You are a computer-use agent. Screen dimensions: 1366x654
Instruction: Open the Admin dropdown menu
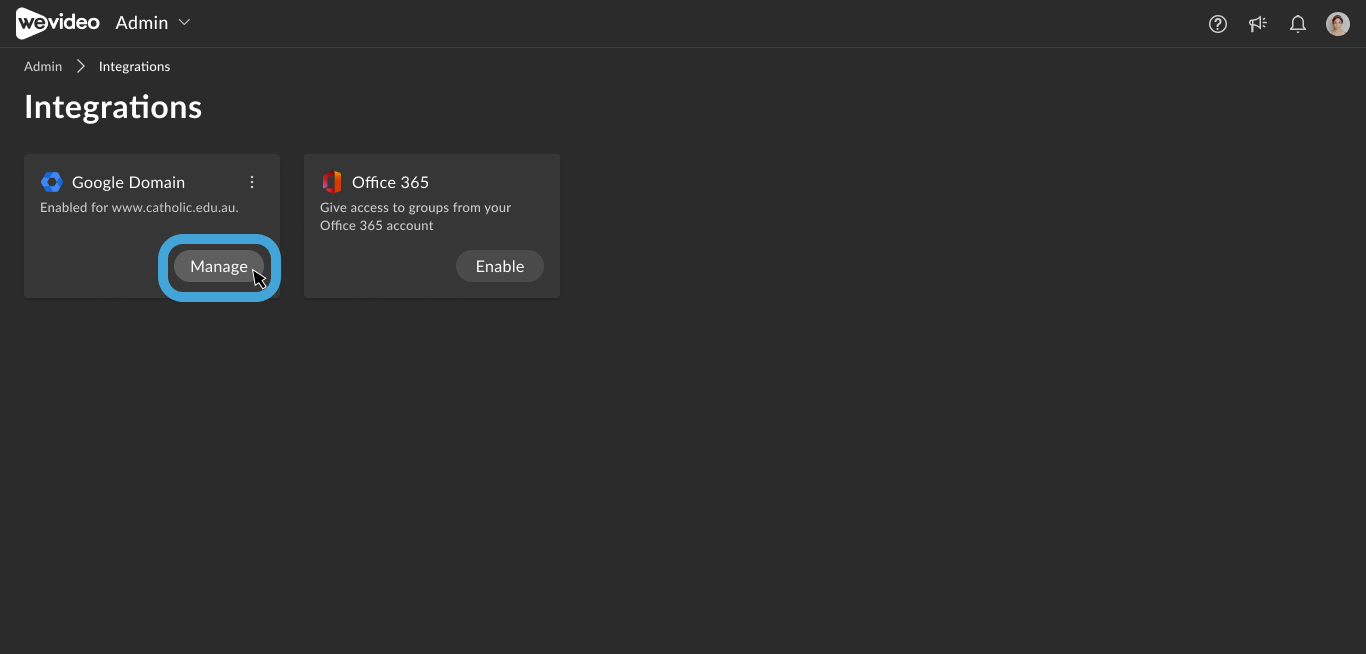[x=153, y=23]
